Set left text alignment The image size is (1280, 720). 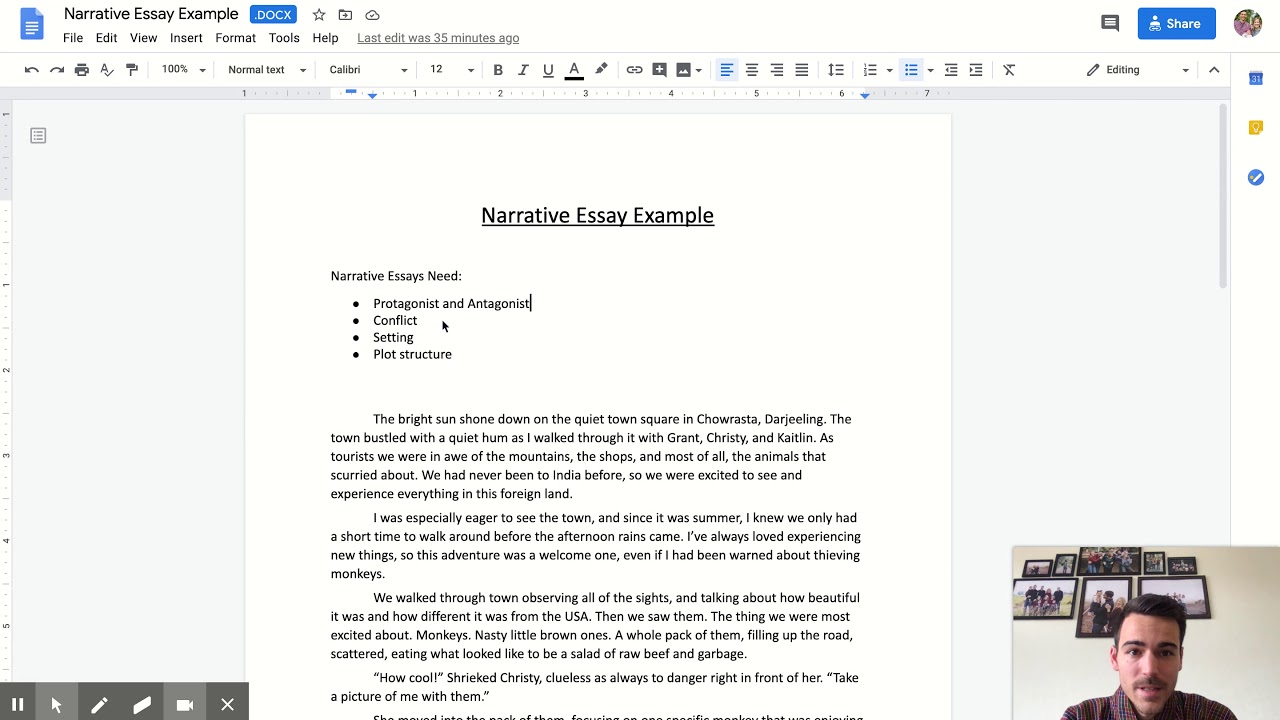click(727, 70)
